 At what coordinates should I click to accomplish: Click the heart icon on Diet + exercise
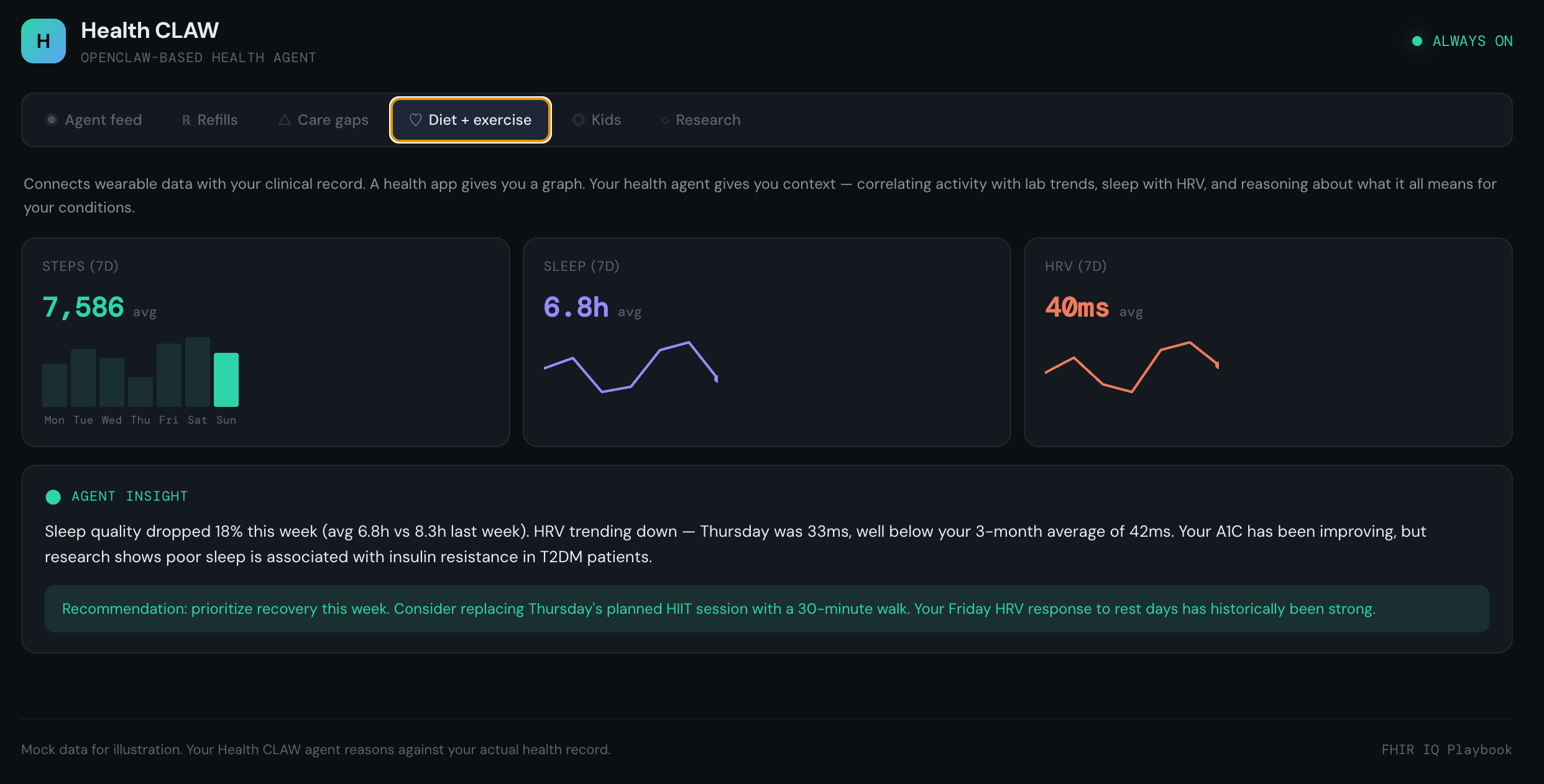coord(416,120)
